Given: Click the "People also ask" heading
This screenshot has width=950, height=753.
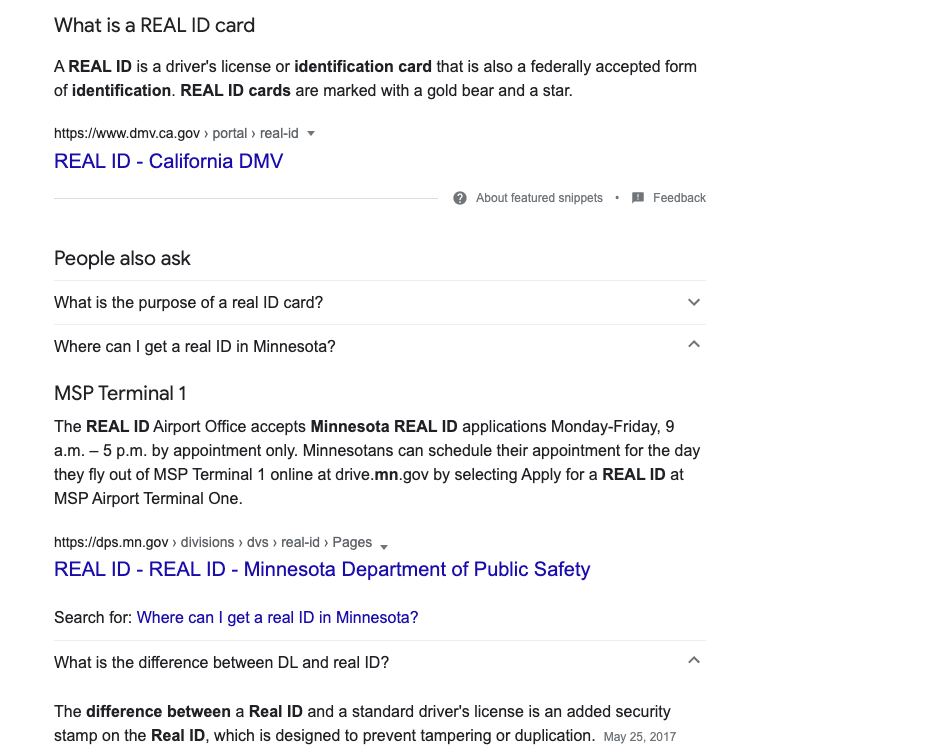Looking at the screenshot, I should coord(122,259).
